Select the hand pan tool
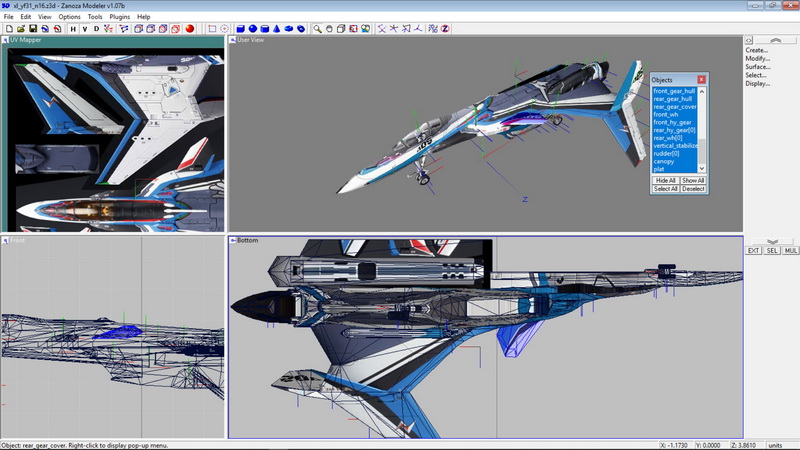800x450 pixels. 329,29
